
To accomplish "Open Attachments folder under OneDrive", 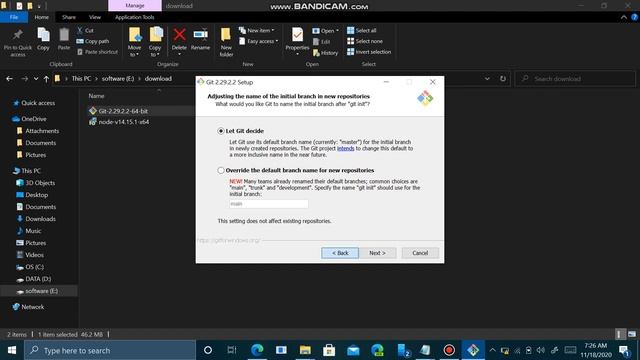I will tap(42, 131).
